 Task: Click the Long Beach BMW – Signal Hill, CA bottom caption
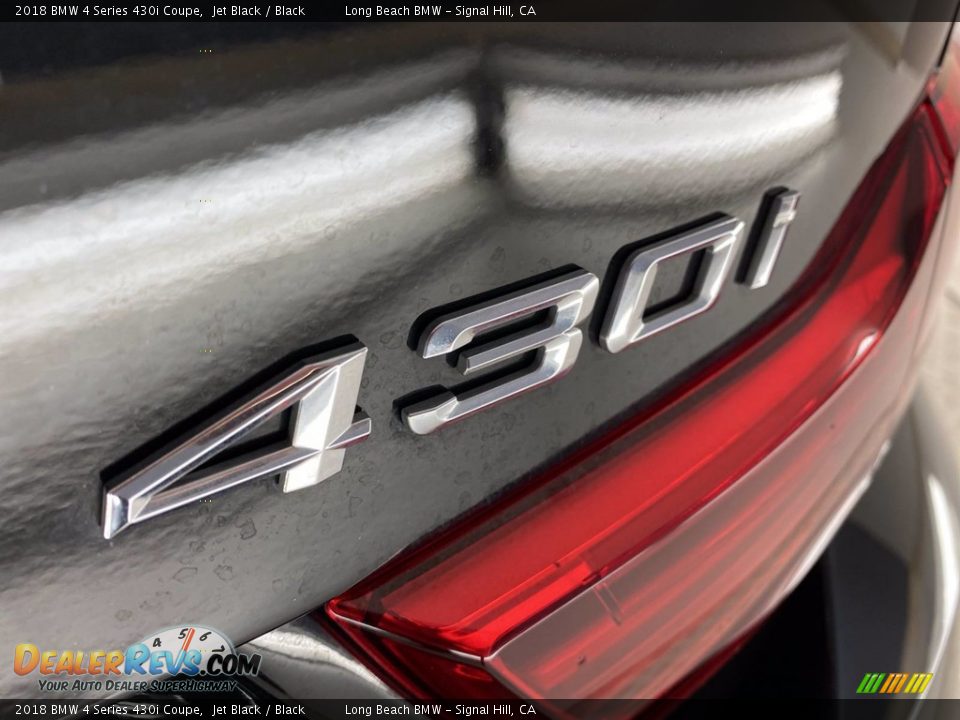coord(440,710)
